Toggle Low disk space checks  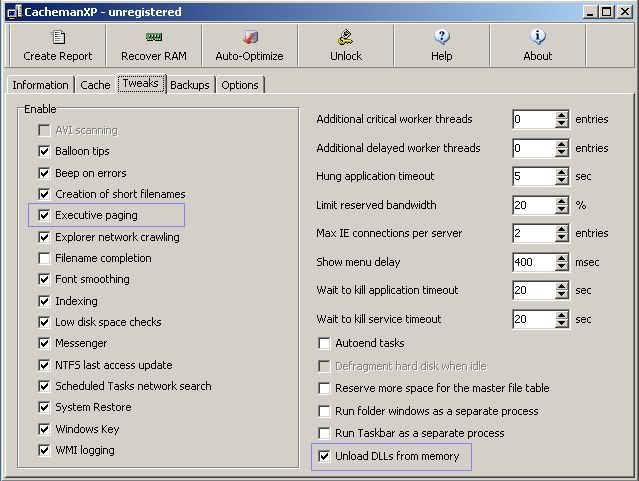[x=44, y=322]
